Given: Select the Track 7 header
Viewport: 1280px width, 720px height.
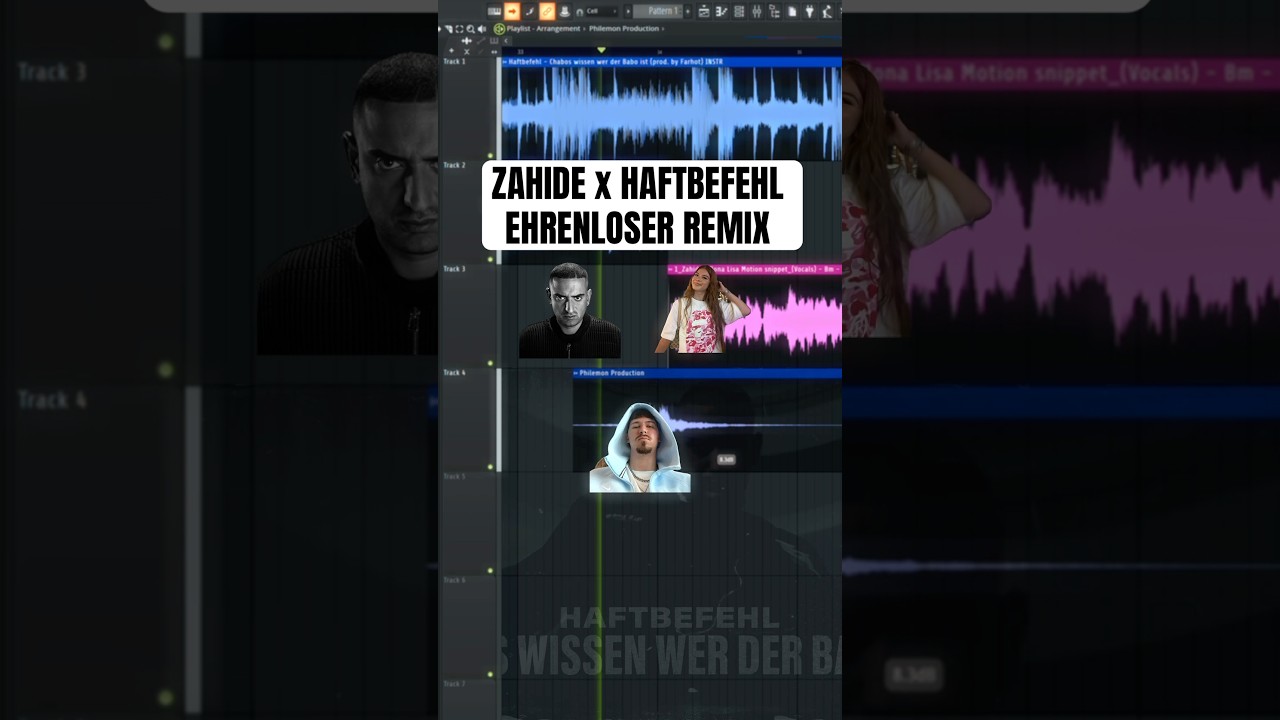Looking at the screenshot, I should coord(468,700).
